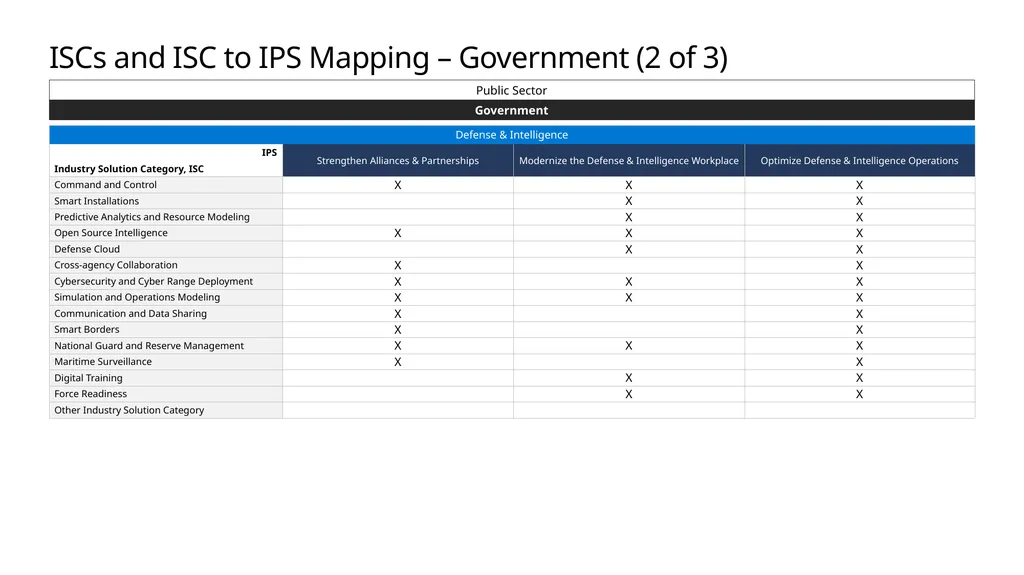1024x575 pixels.
Task: Click the Defense Cloud row label
Action: click(x=87, y=249)
